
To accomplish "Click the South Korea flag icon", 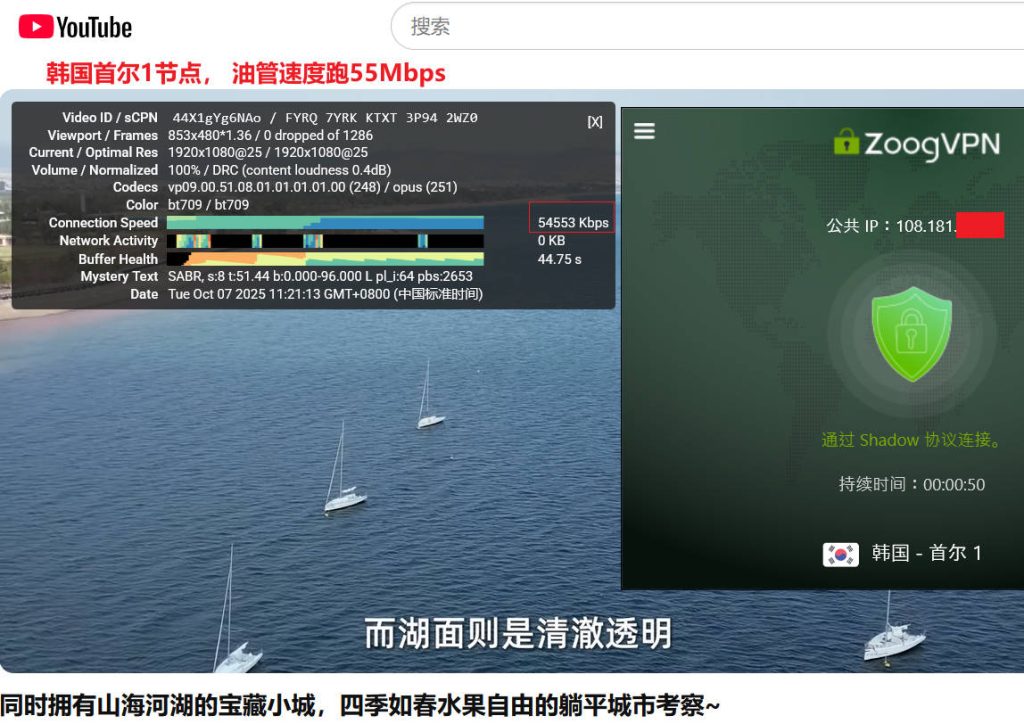I will coord(840,554).
